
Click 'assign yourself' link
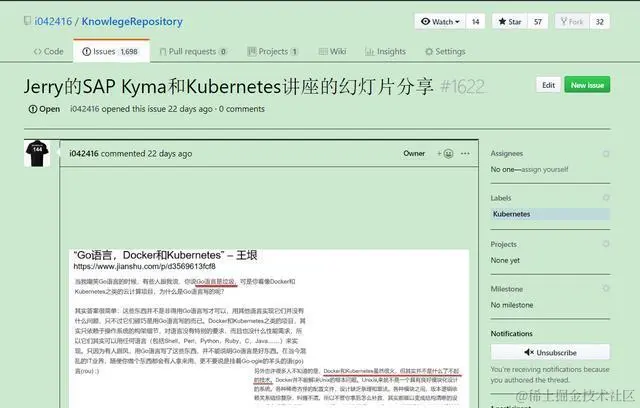(545, 169)
